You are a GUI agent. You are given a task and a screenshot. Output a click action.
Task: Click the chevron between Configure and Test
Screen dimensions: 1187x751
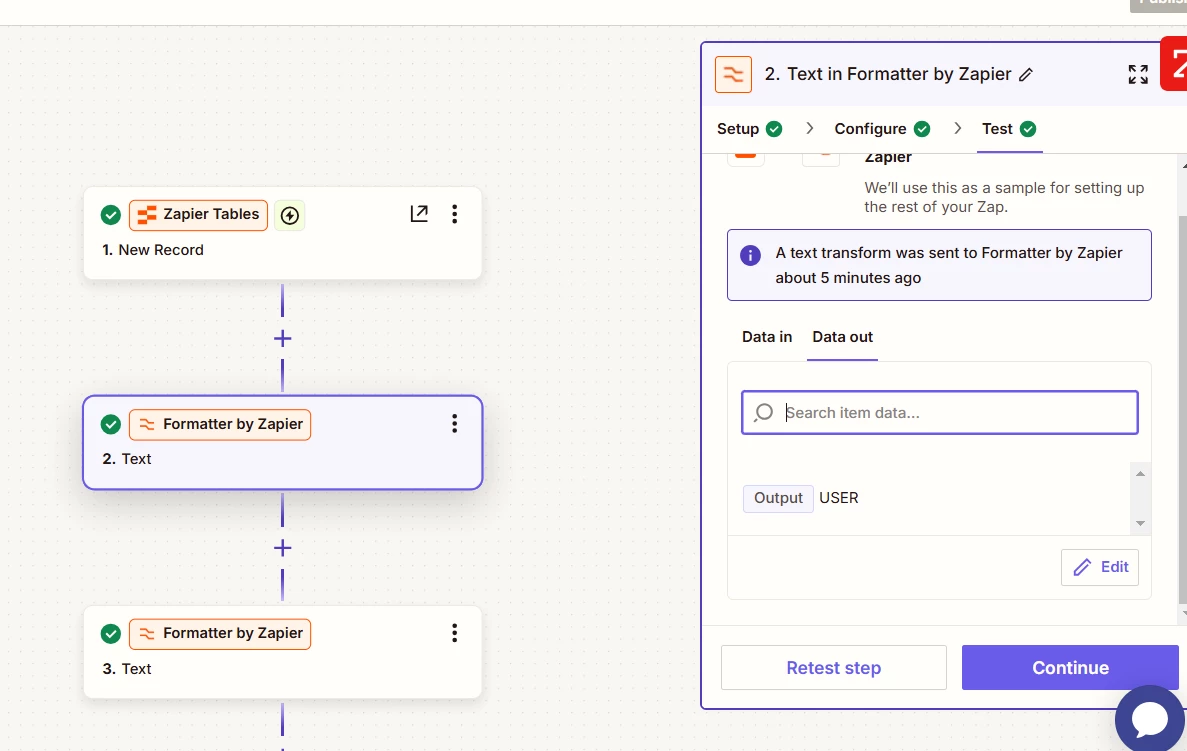pos(957,129)
